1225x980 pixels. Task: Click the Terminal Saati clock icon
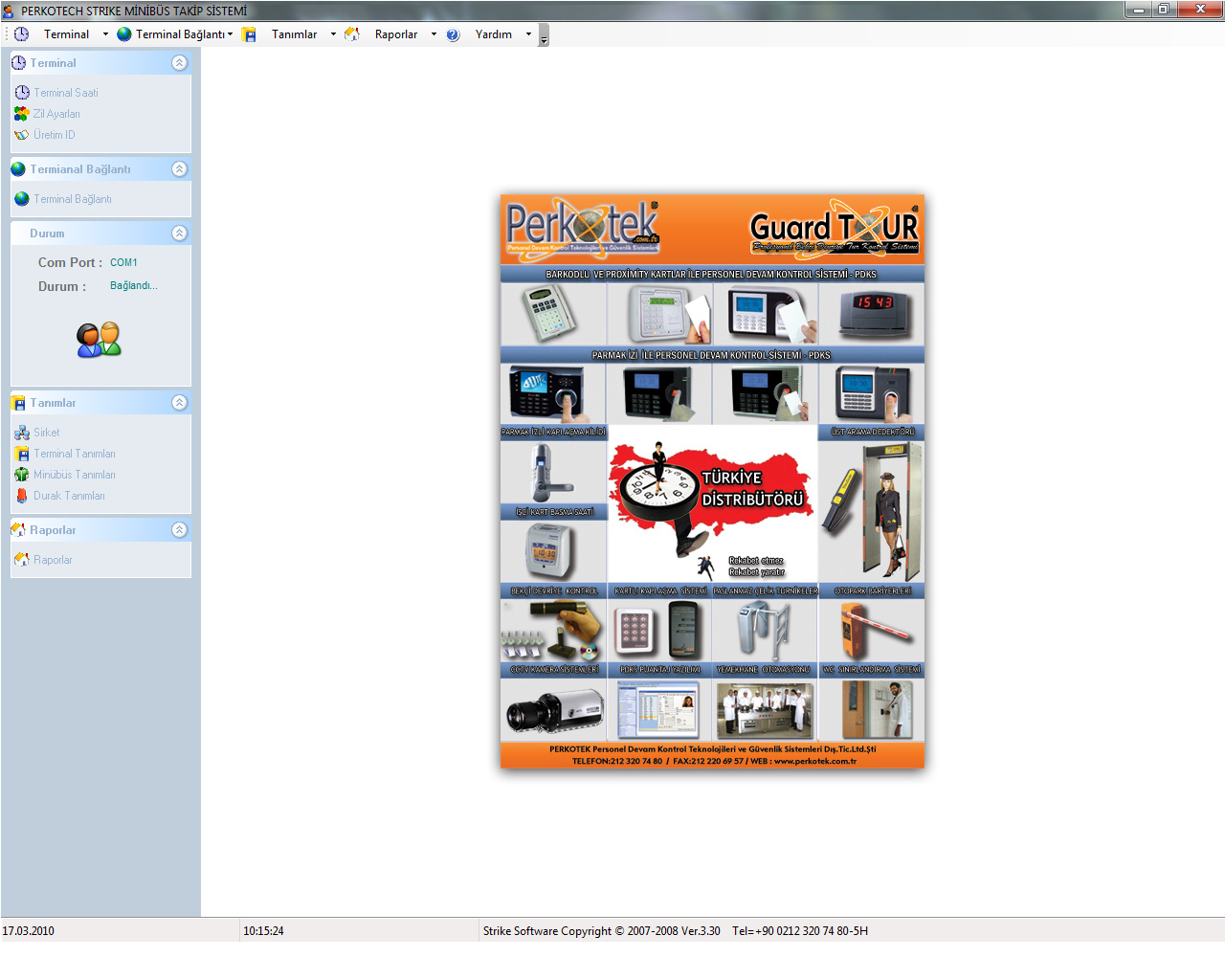point(22,93)
